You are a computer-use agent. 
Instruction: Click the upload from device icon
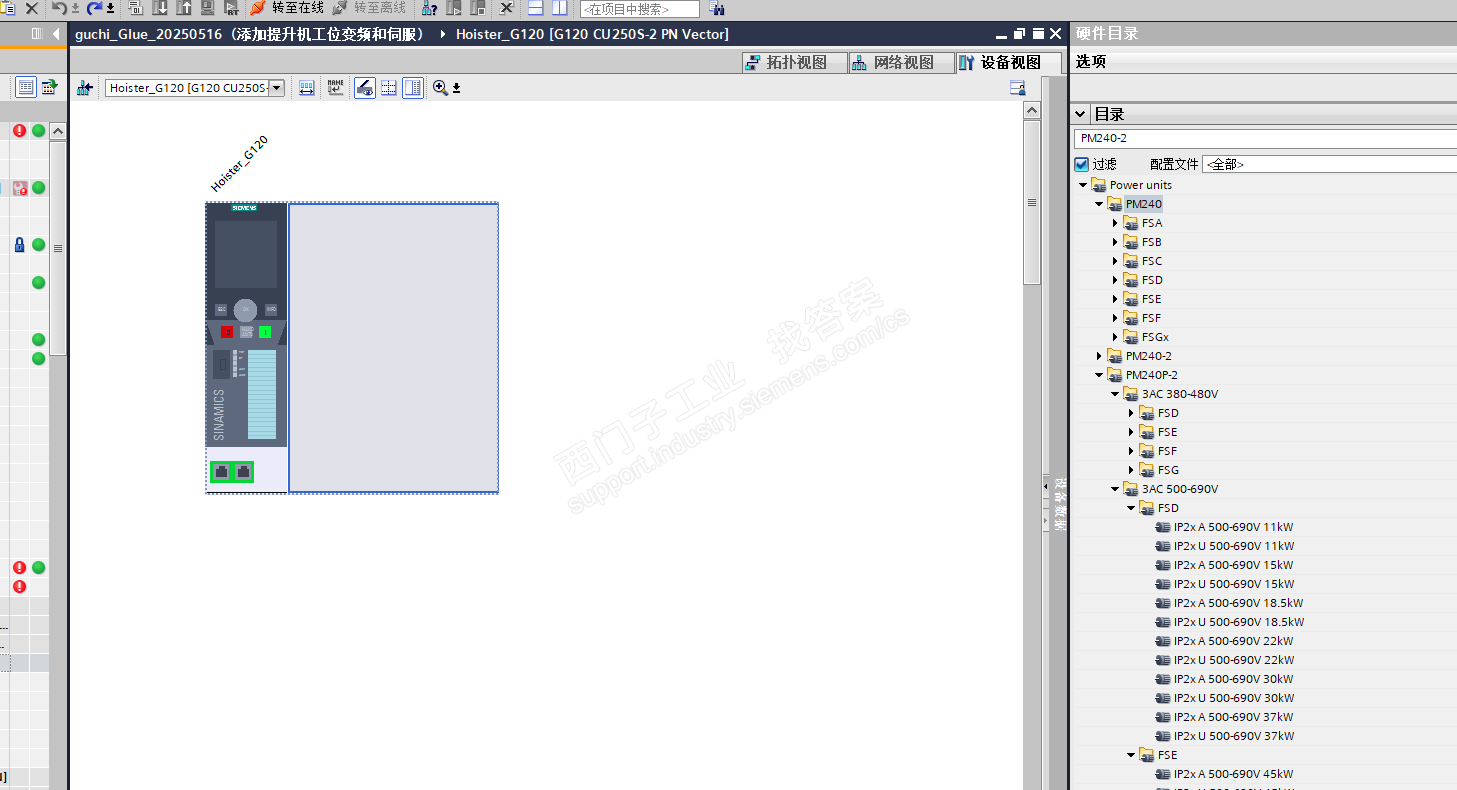pos(184,8)
